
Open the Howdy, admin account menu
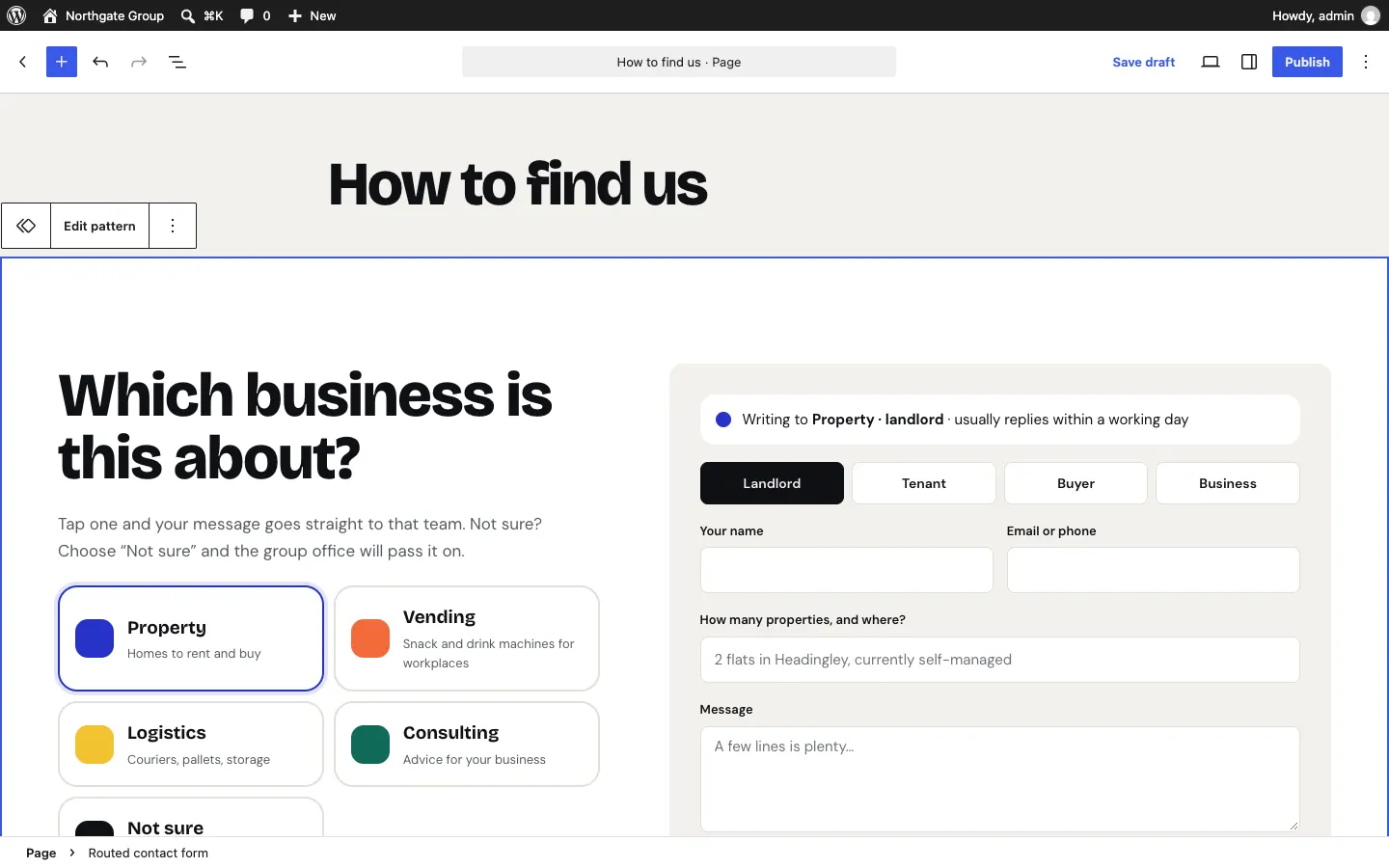click(x=1325, y=15)
